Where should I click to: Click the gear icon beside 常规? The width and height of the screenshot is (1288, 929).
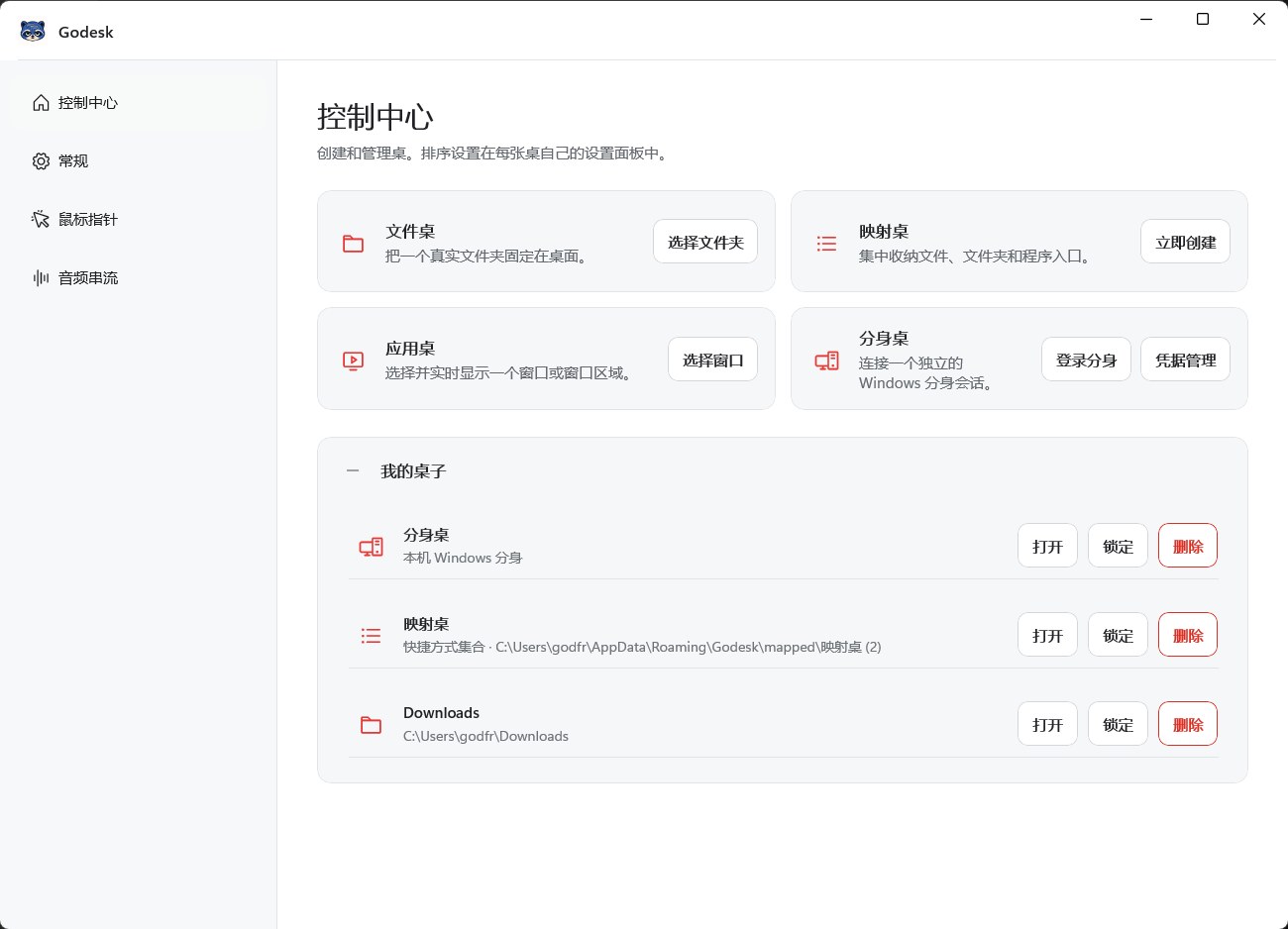point(41,161)
